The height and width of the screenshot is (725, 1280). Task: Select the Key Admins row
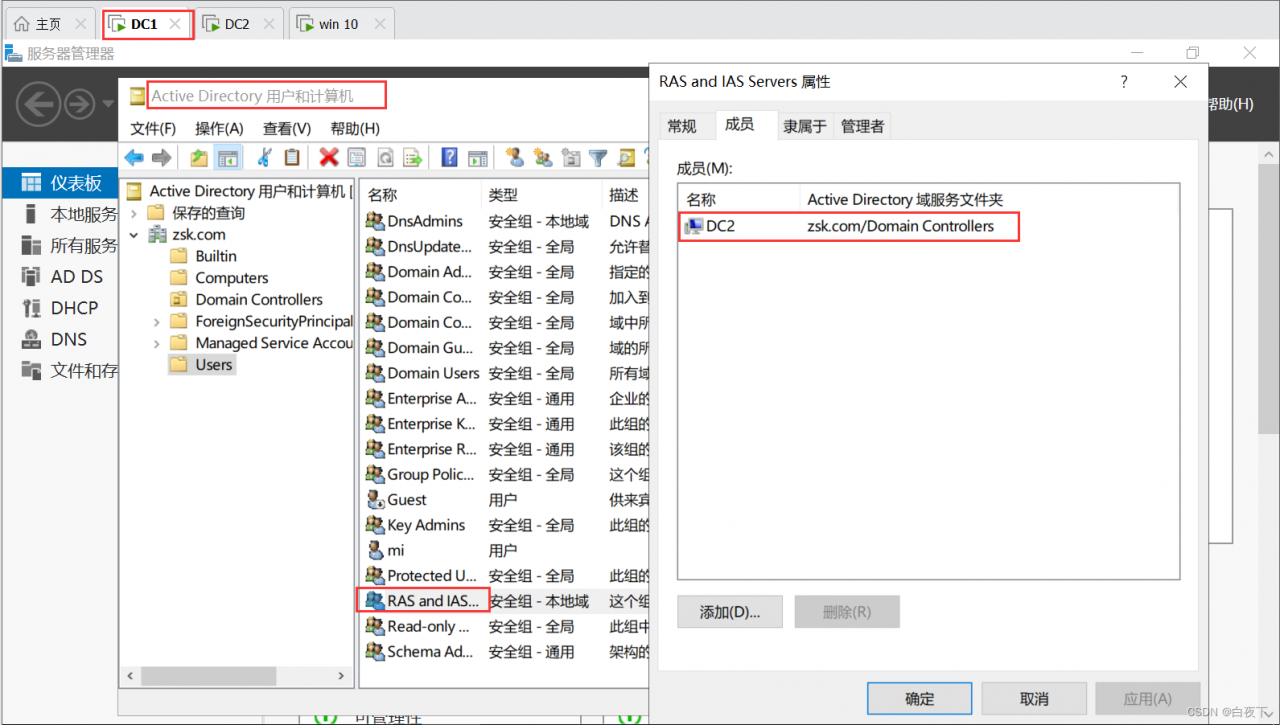[x=505, y=525]
